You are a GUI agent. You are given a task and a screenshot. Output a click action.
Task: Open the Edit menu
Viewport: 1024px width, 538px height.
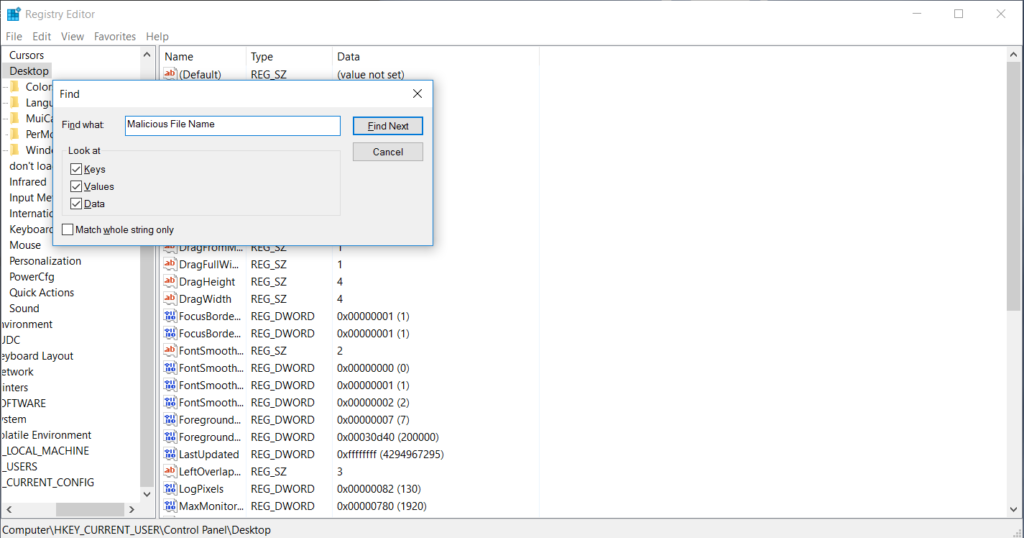[x=40, y=37]
